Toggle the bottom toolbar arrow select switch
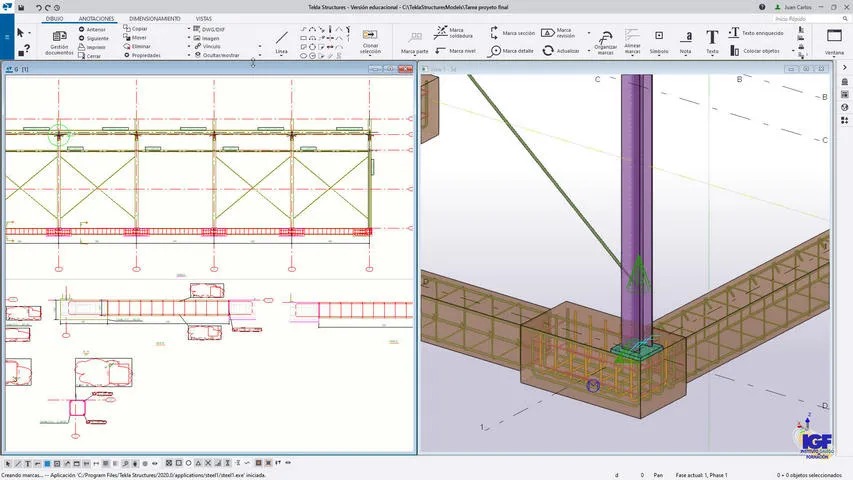This screenshot has width=853, height=480. point(8,464)
